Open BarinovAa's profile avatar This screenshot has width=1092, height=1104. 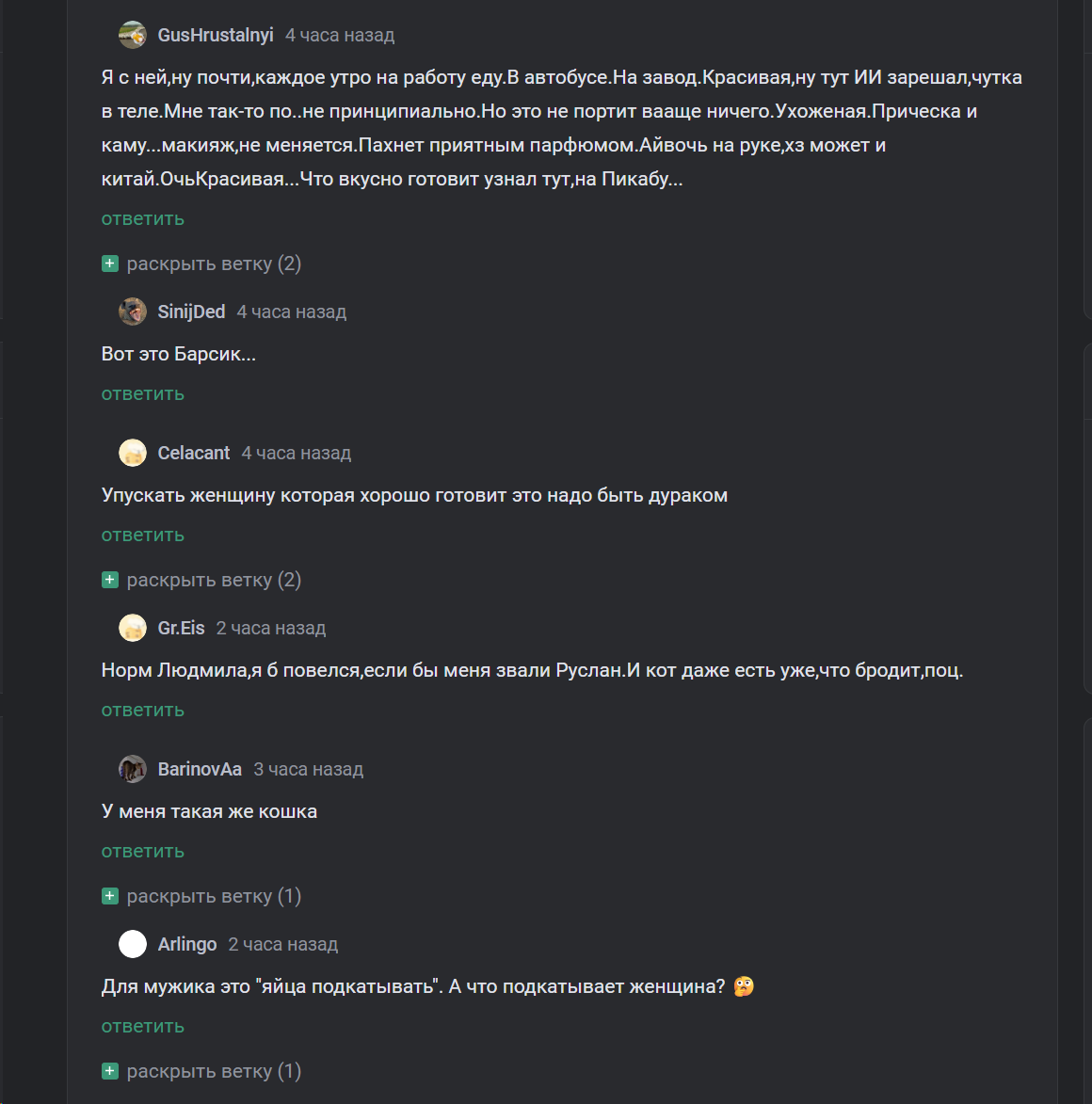[133, 769]
